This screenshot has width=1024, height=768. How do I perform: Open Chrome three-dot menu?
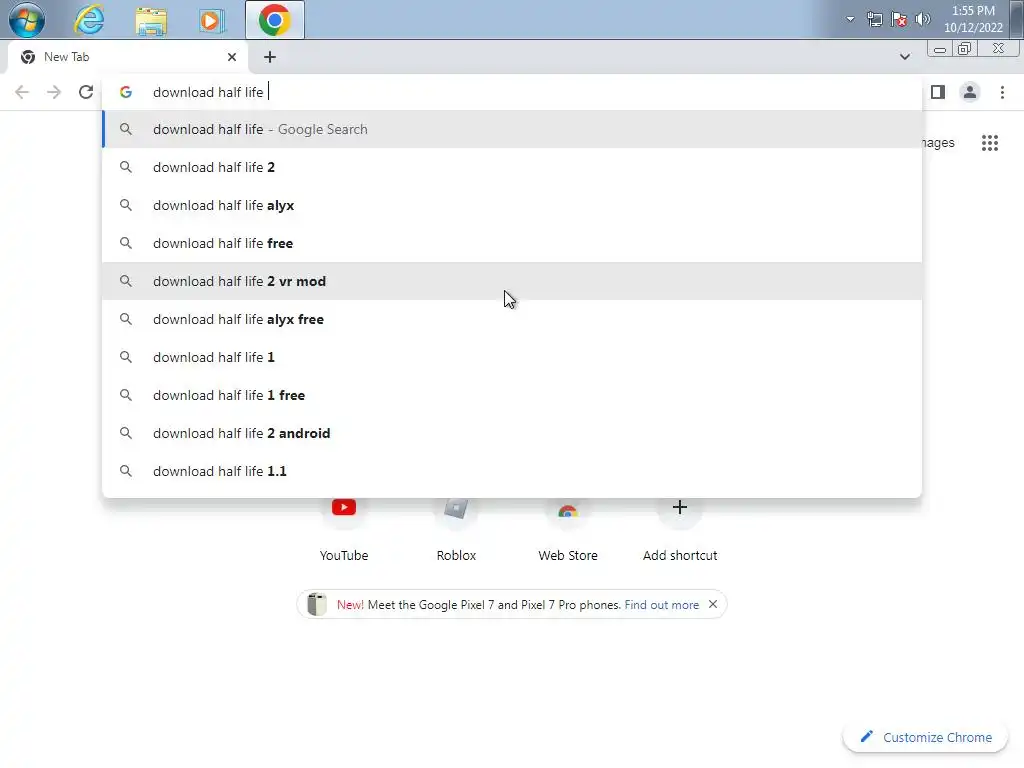1002,92
